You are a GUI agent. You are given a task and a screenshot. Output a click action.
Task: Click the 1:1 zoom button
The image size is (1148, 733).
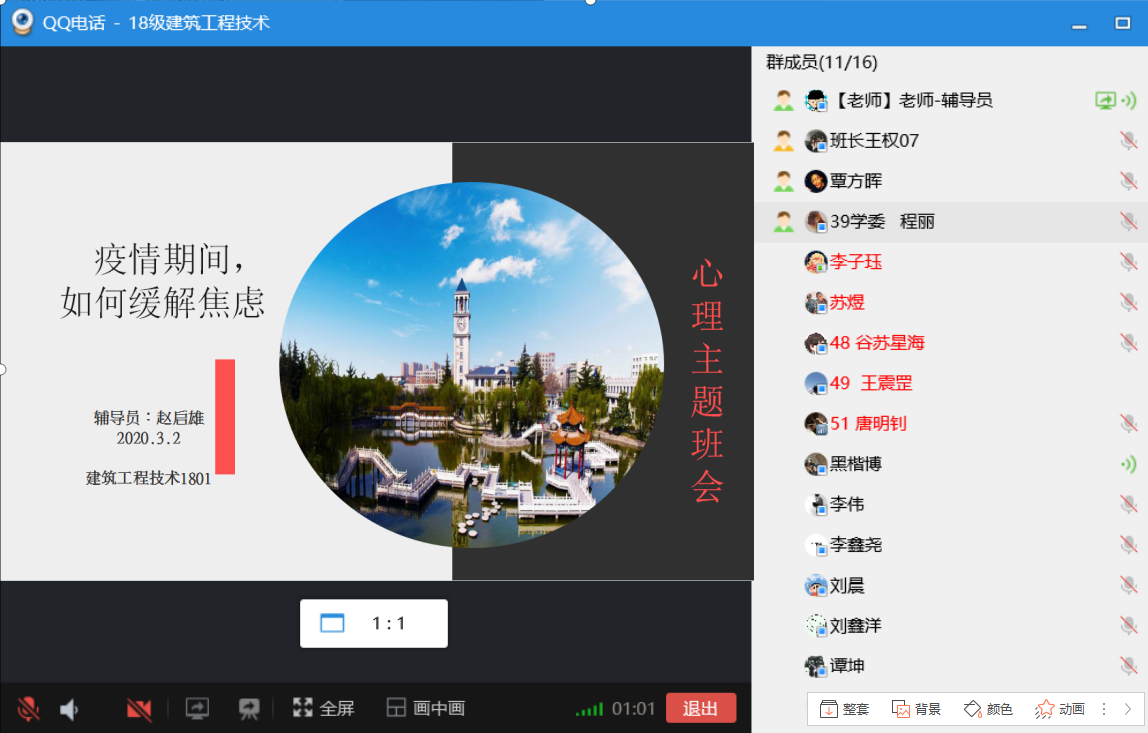pos(374,622)
